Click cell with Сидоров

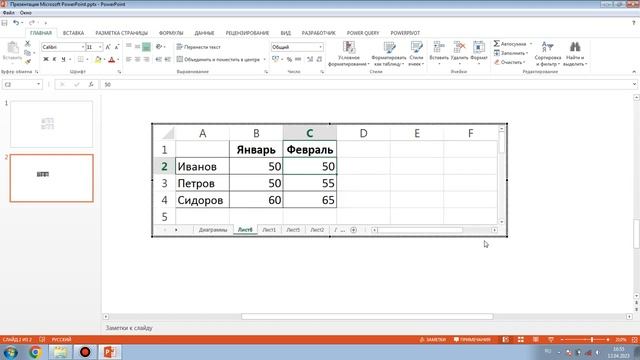point(202,200)
